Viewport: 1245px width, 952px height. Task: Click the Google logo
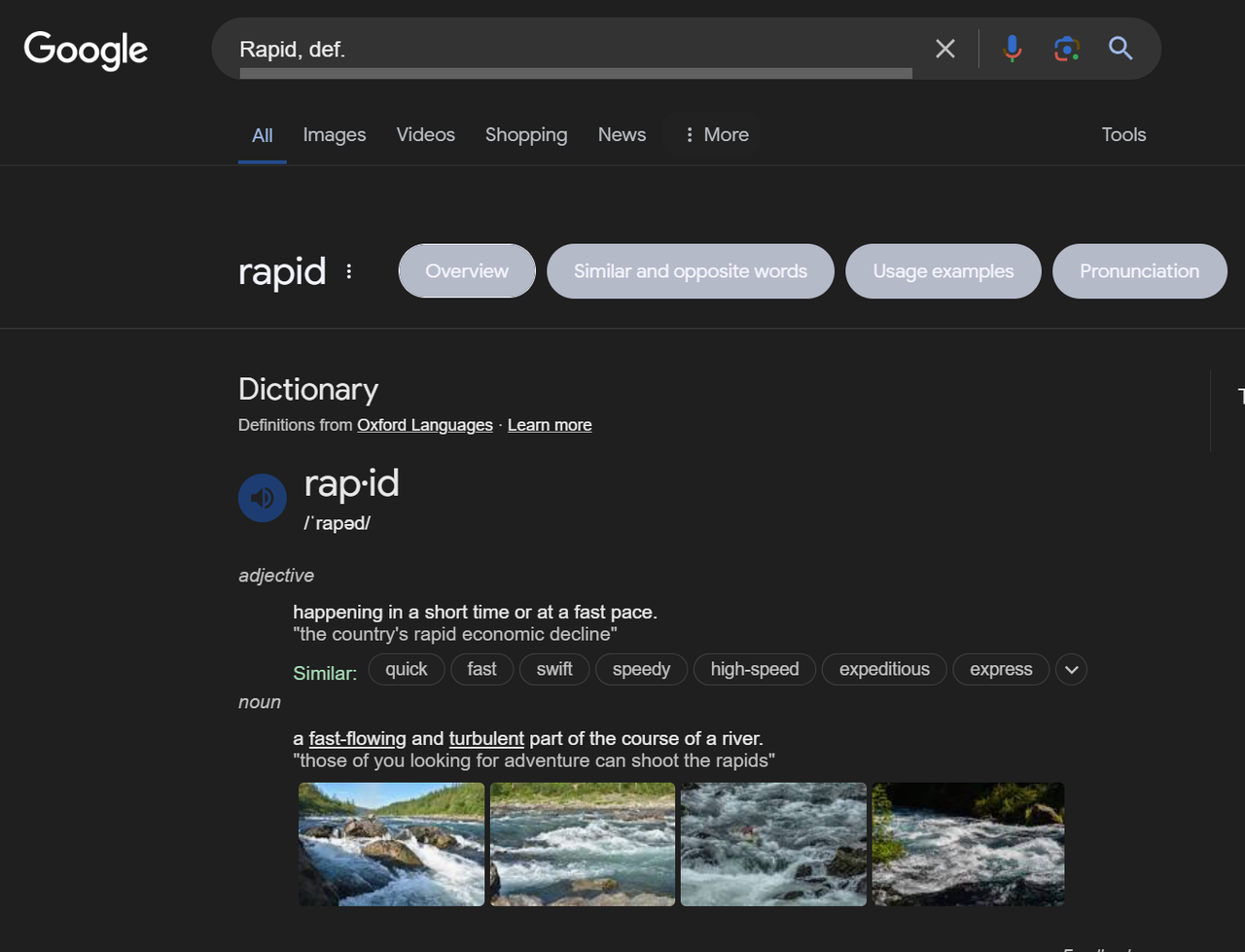coord(86,50)
